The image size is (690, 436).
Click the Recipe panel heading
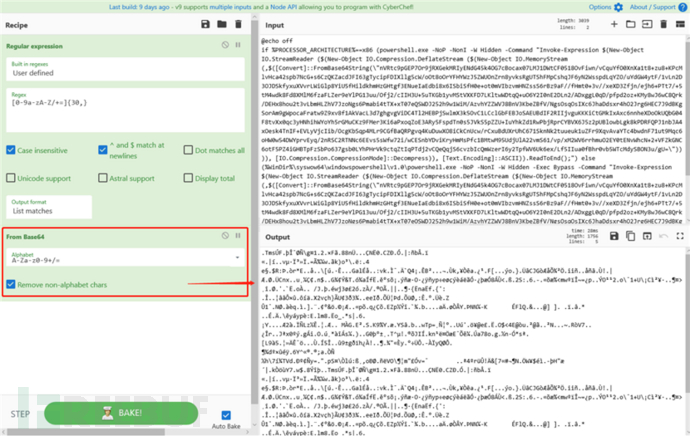coord(16,25)
